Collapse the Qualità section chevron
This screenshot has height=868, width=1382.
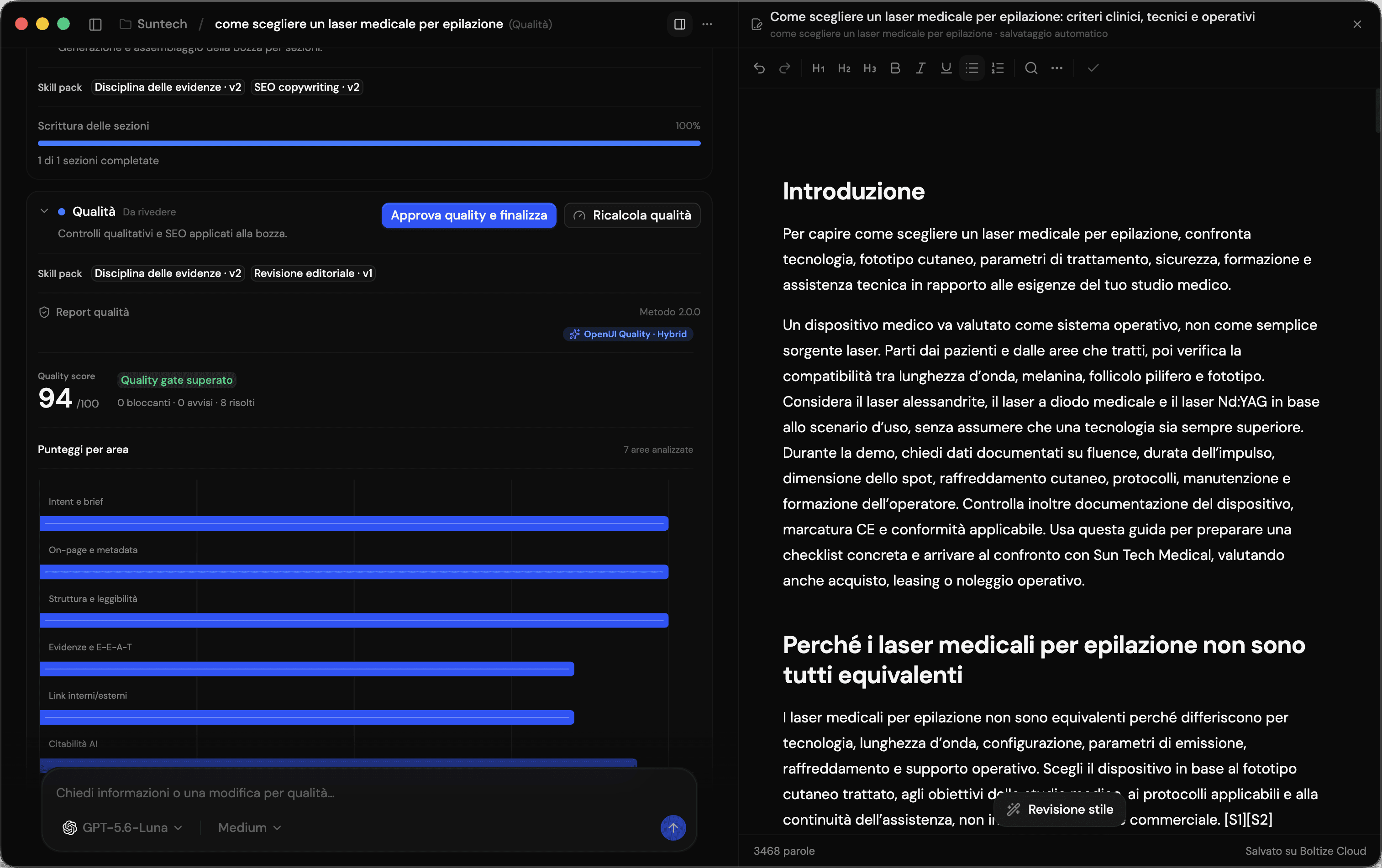[44, 211]
